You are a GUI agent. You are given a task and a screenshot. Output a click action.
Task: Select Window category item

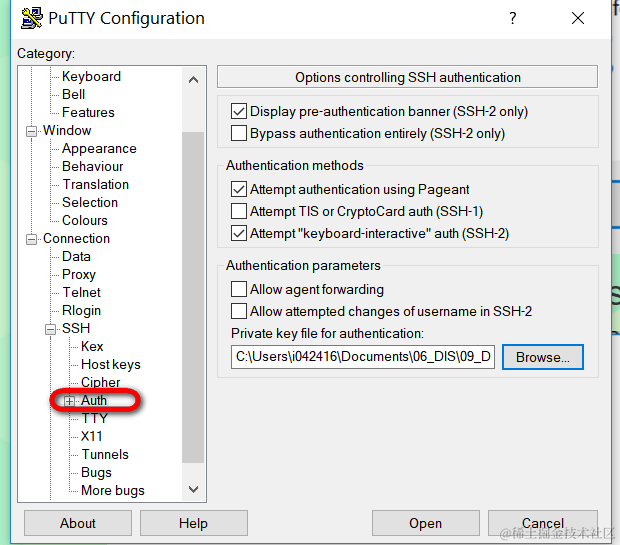tap(67, 131)
